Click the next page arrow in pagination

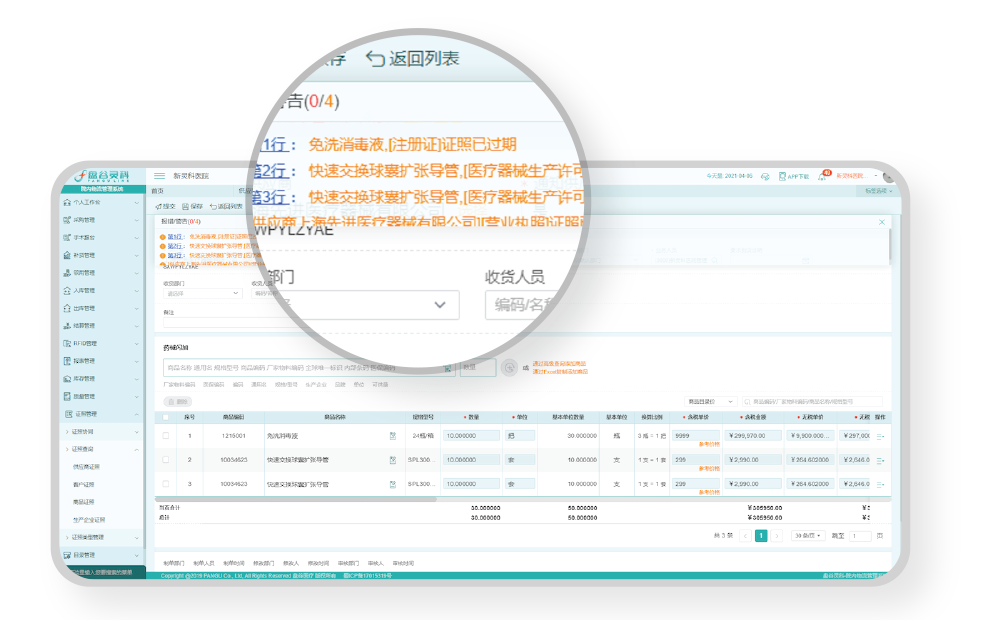pos(776,536)
